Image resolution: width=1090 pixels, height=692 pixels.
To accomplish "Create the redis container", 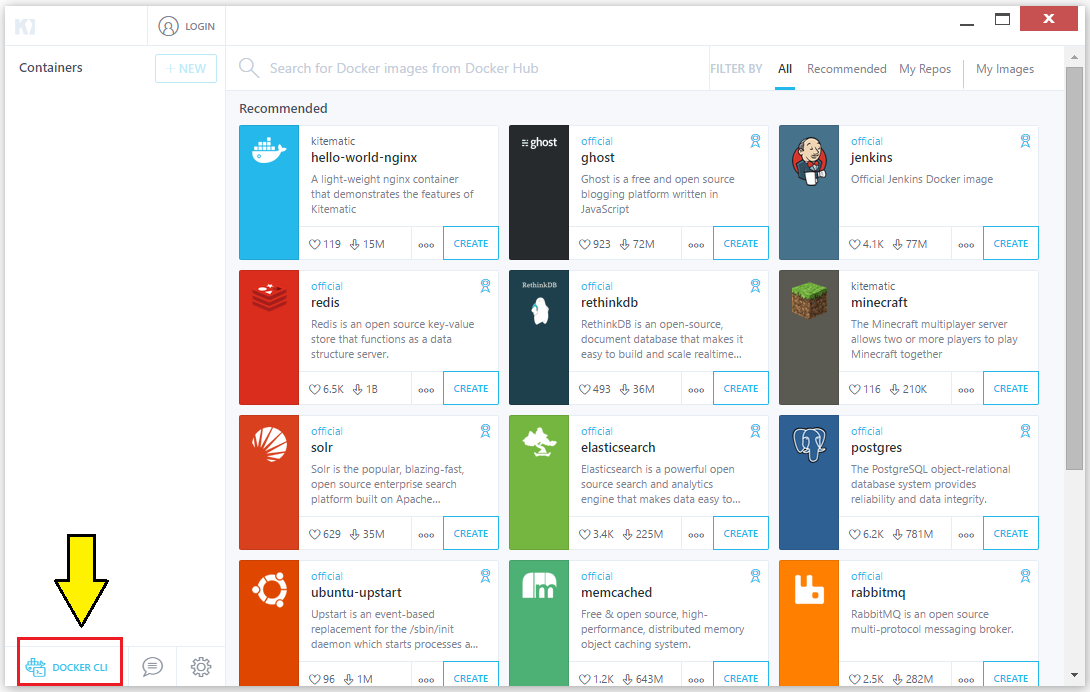I will (x=471, y=389).
